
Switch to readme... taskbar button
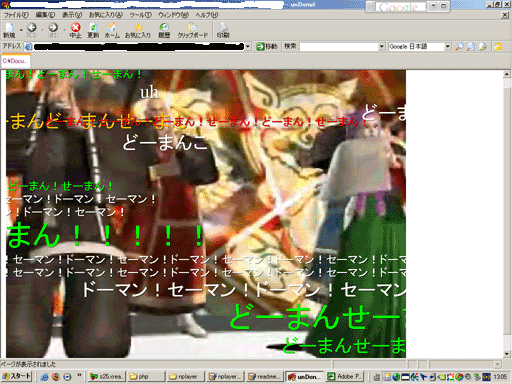[x=265, y=377]
